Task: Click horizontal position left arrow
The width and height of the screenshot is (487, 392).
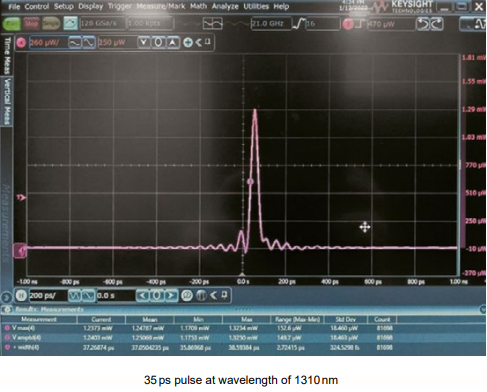Action: tap(143, 295)
